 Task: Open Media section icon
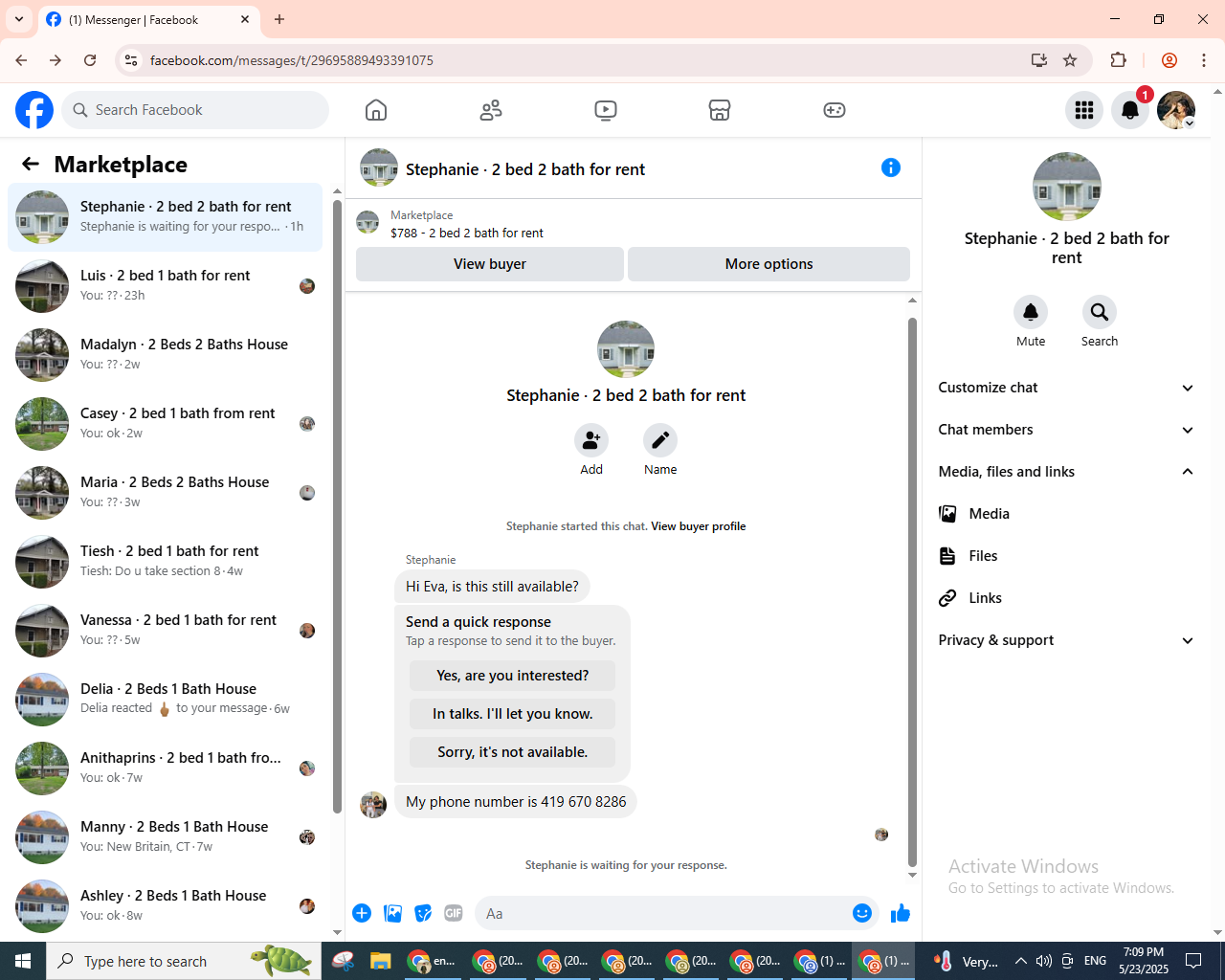[x=947, y=514]
